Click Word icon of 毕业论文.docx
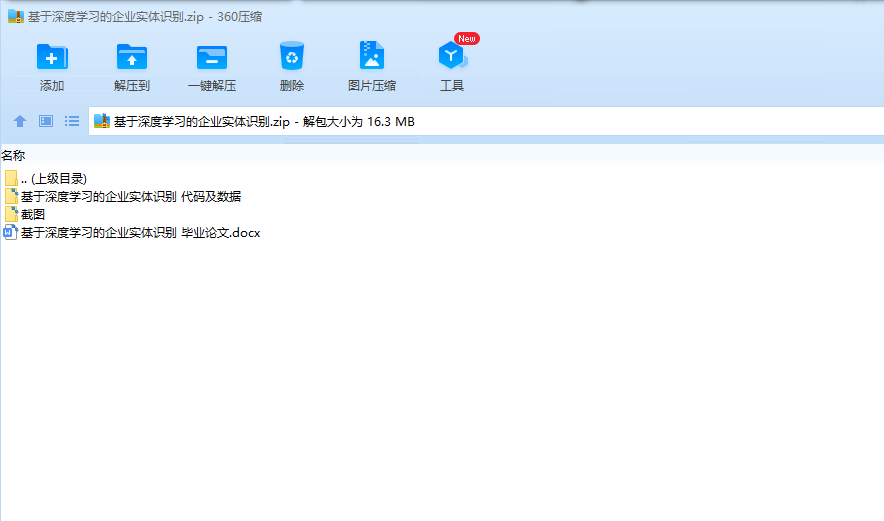The image size is (884, 521). click(x=11, y=232)
